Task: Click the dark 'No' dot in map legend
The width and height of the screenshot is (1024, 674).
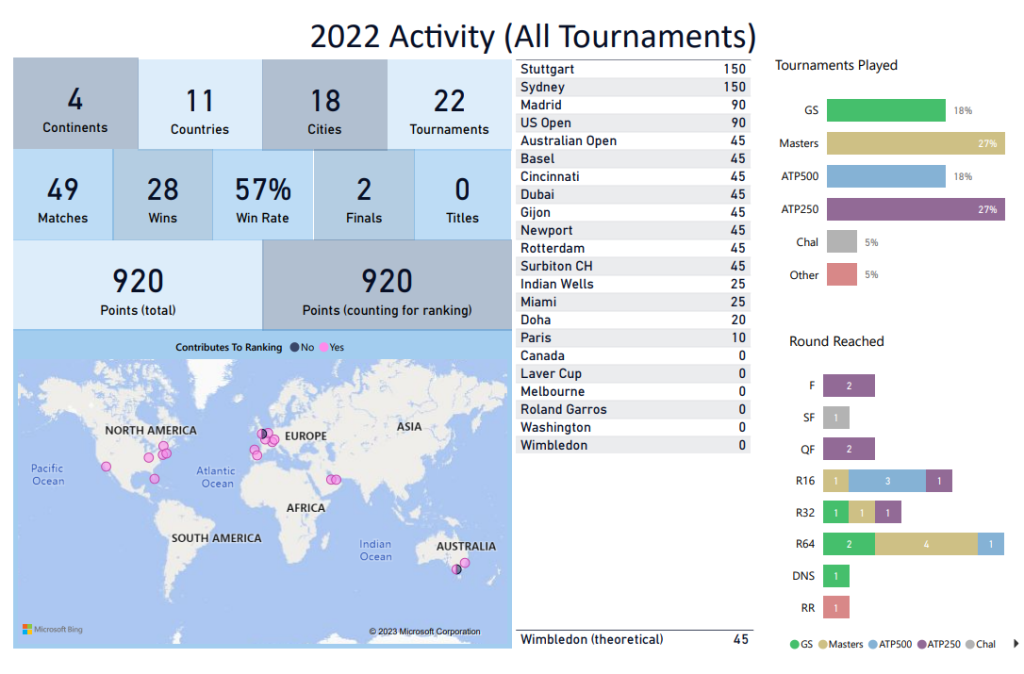Action: [294, 347]
